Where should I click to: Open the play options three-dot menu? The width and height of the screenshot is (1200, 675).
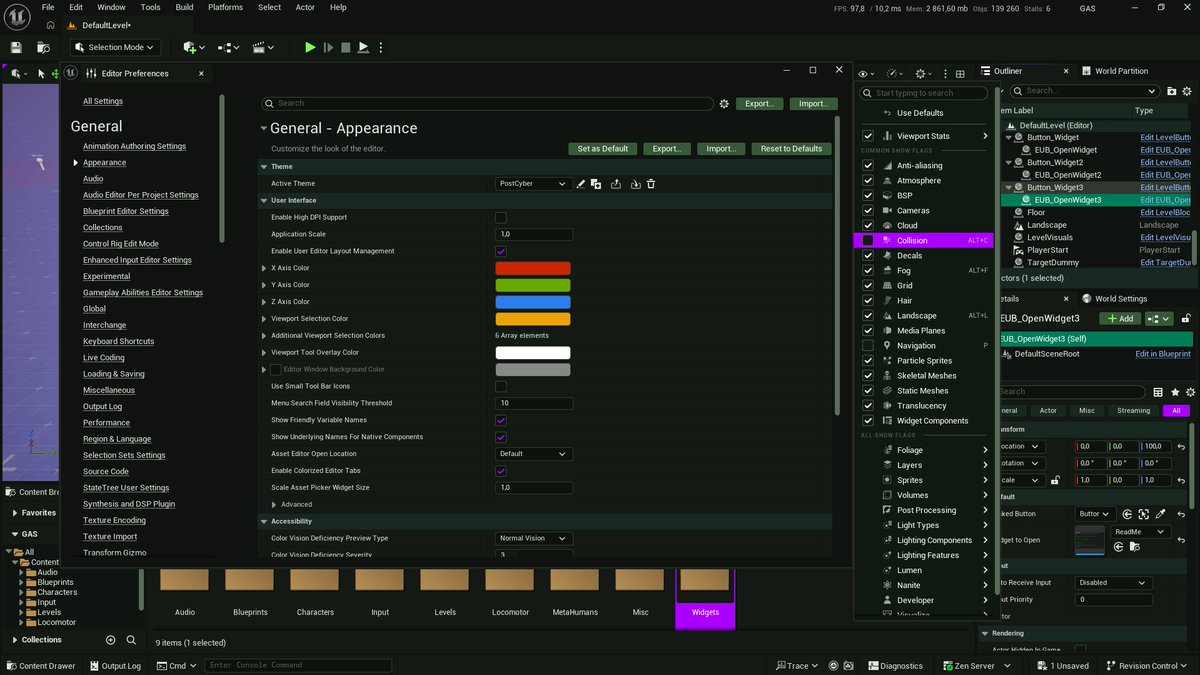(380, 47)
